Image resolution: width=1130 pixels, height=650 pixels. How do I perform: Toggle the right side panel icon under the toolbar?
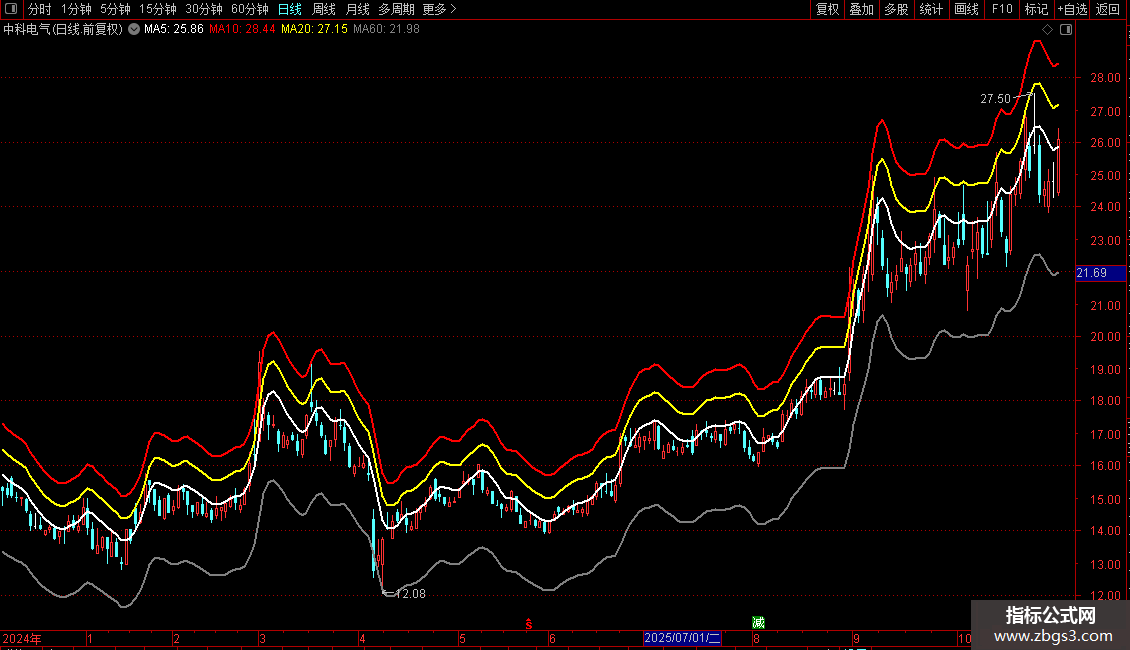1066,30
